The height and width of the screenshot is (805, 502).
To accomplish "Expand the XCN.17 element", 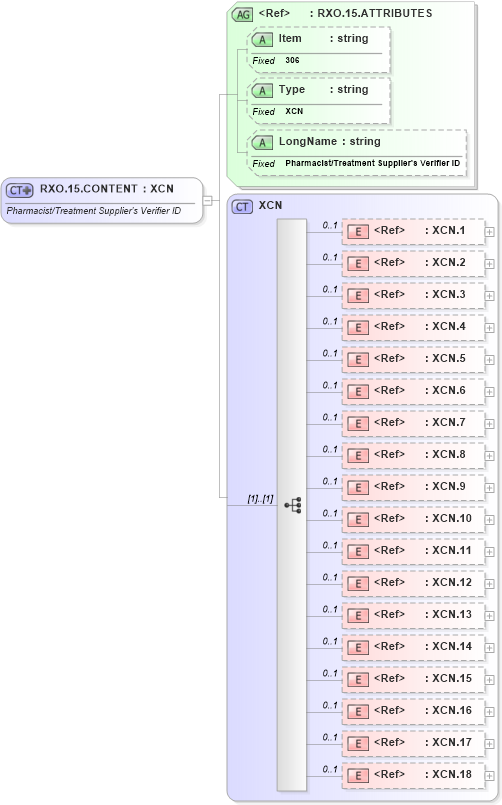I will [489, 744].
